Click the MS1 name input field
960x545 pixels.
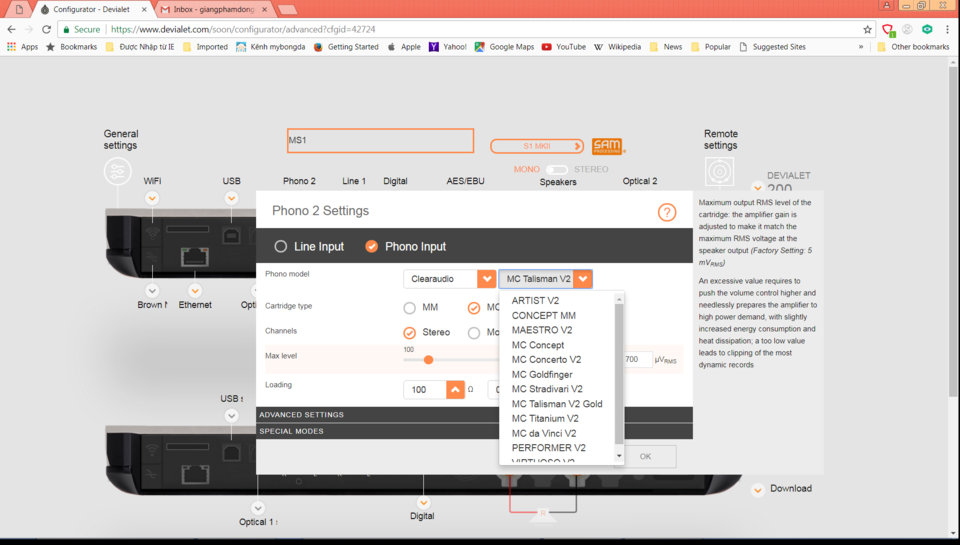coord(380,140)
